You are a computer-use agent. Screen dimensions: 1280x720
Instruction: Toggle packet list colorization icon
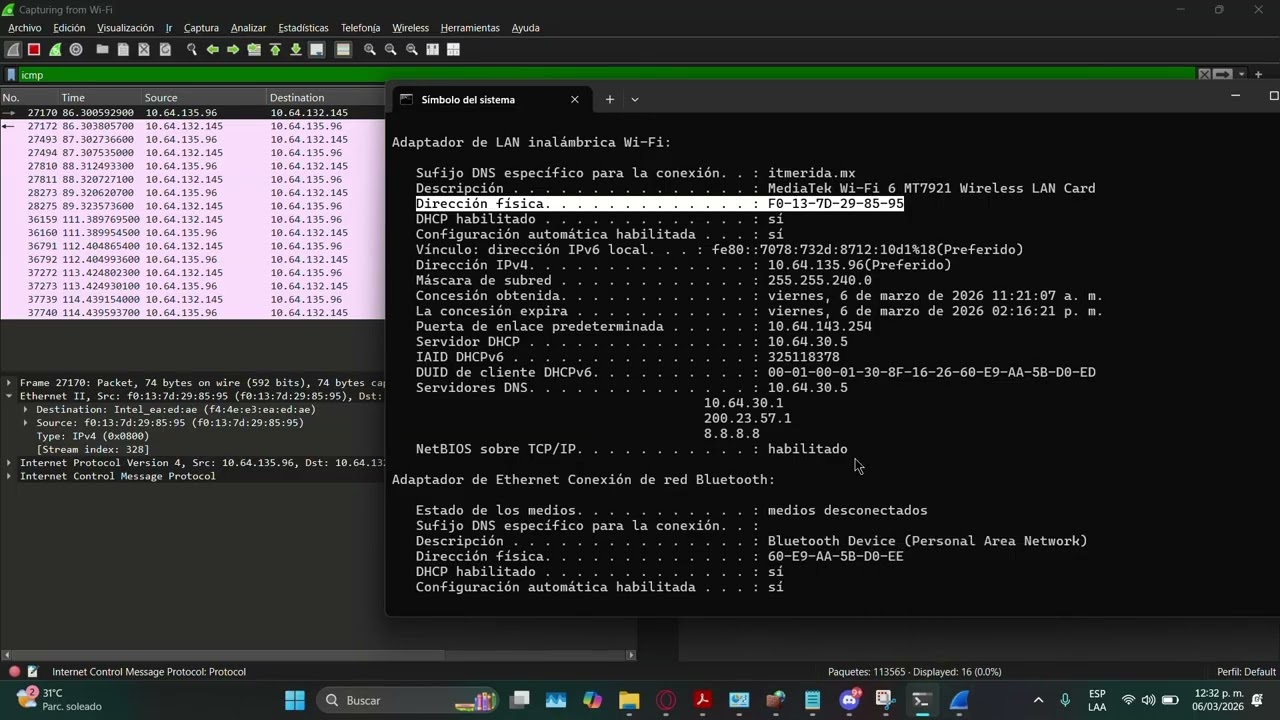(343, 49)
